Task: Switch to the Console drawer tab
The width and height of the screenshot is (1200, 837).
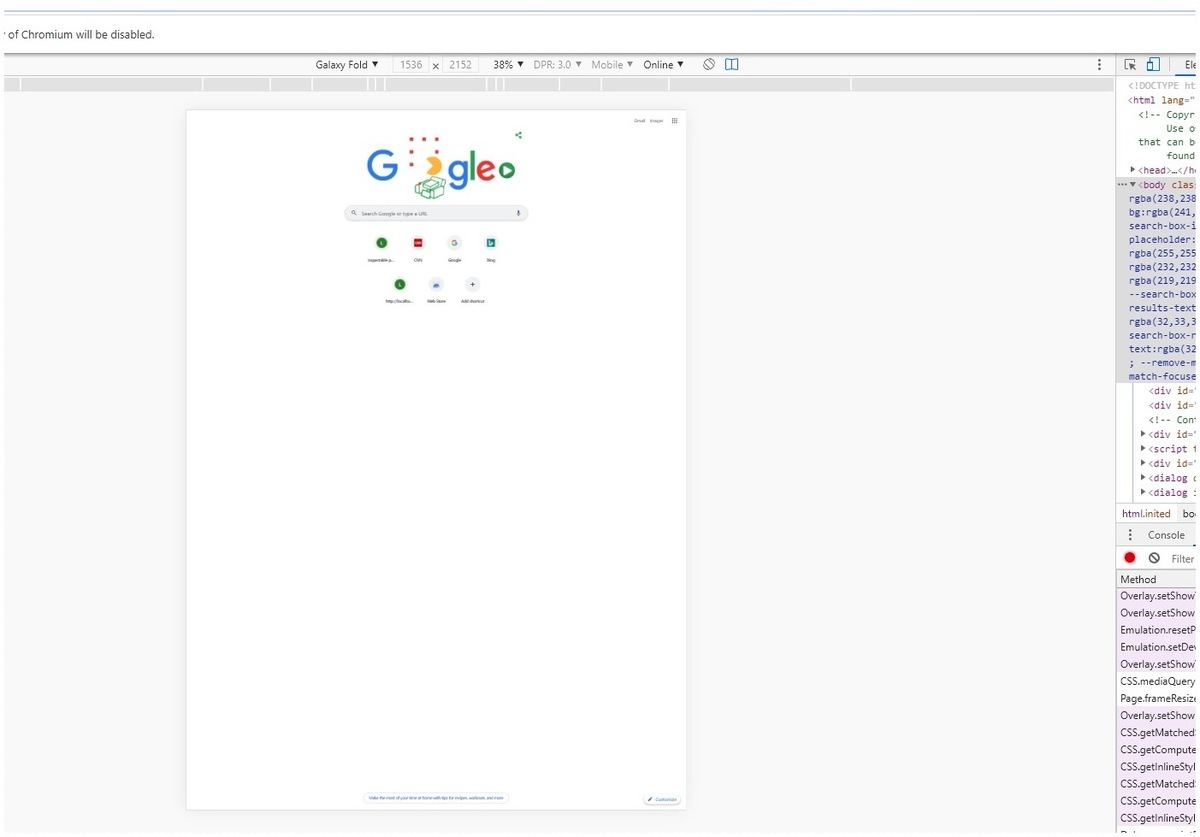Action: click(1165, 535)
